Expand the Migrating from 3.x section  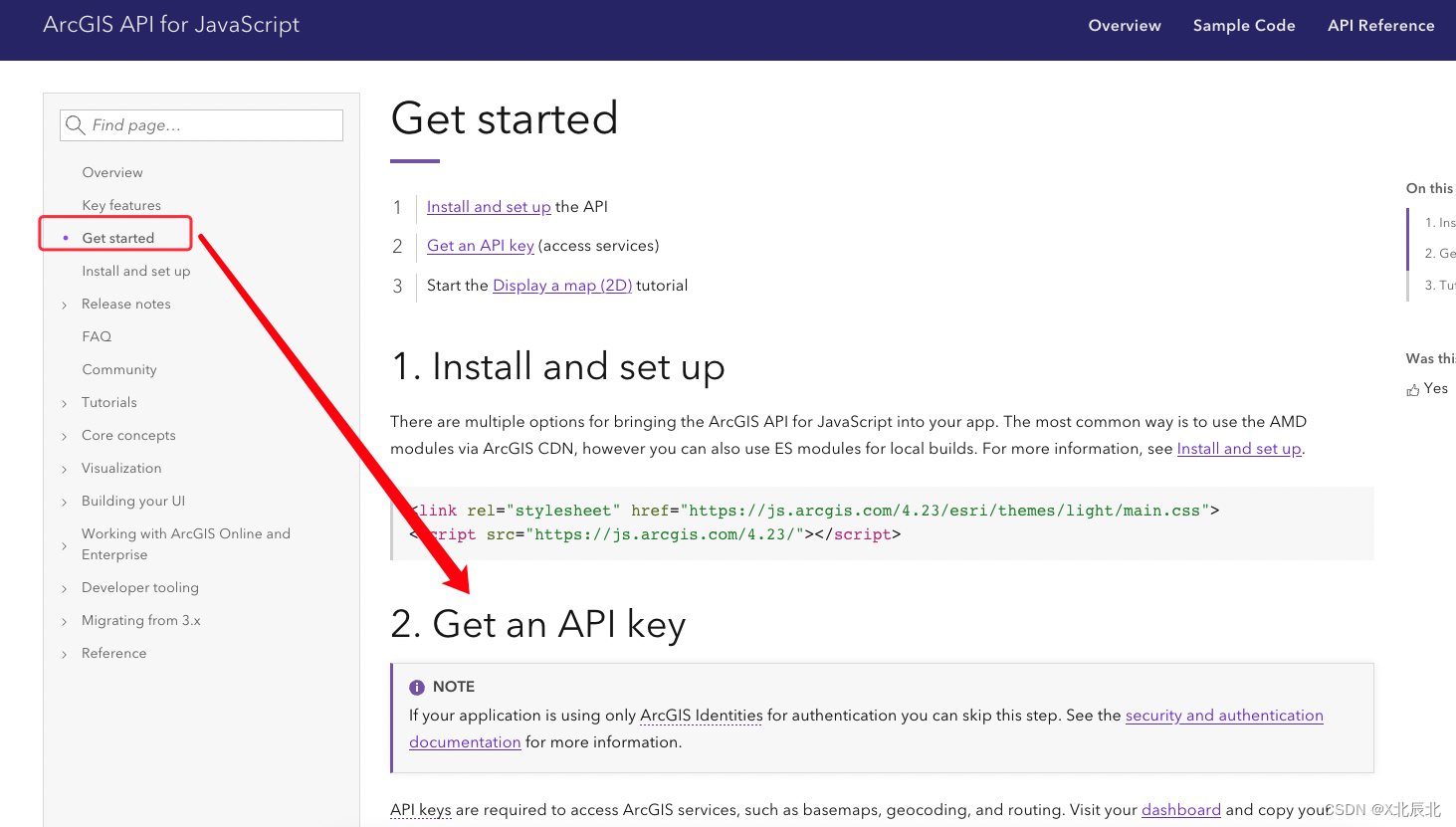(64, 620)
